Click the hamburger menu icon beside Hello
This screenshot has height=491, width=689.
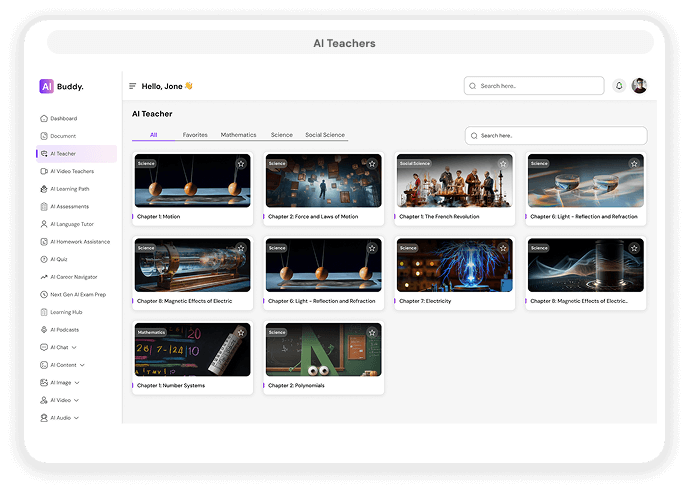(x=132, y=86)
